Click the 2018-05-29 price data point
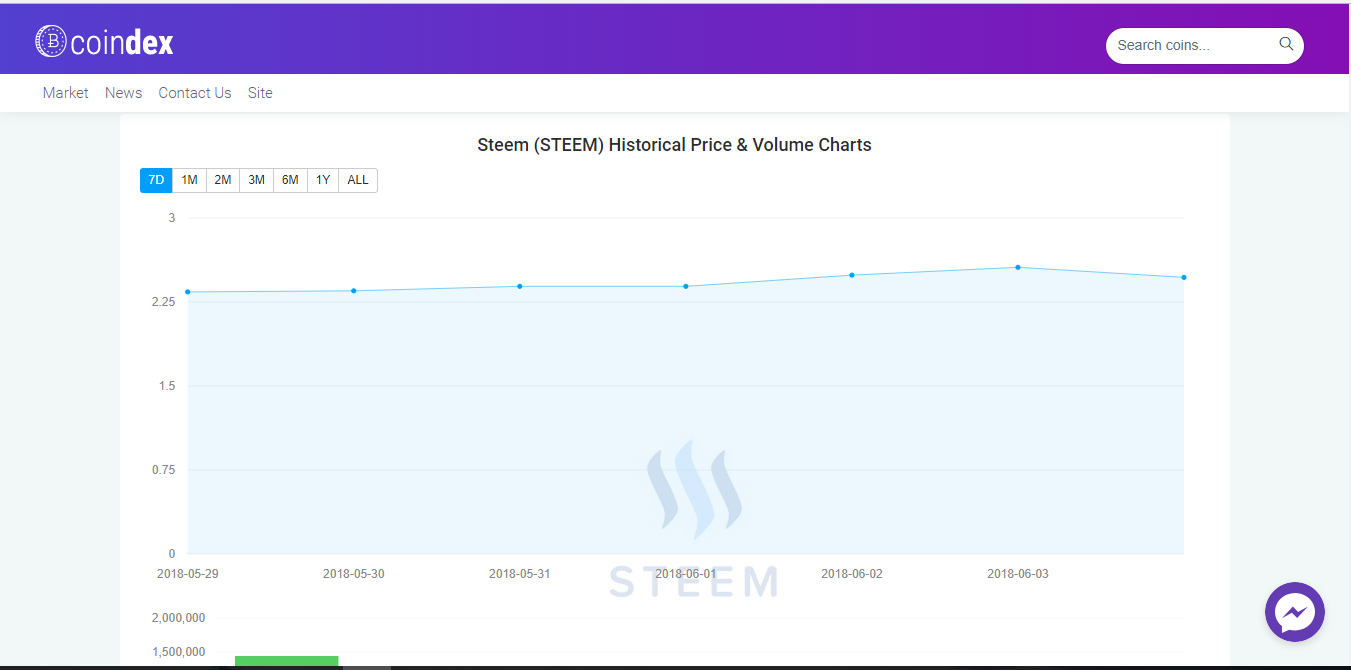 188,292
